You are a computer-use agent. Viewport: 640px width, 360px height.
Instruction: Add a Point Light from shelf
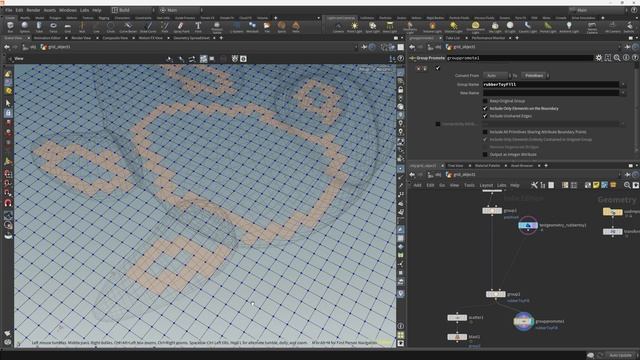tap(354, 27)
